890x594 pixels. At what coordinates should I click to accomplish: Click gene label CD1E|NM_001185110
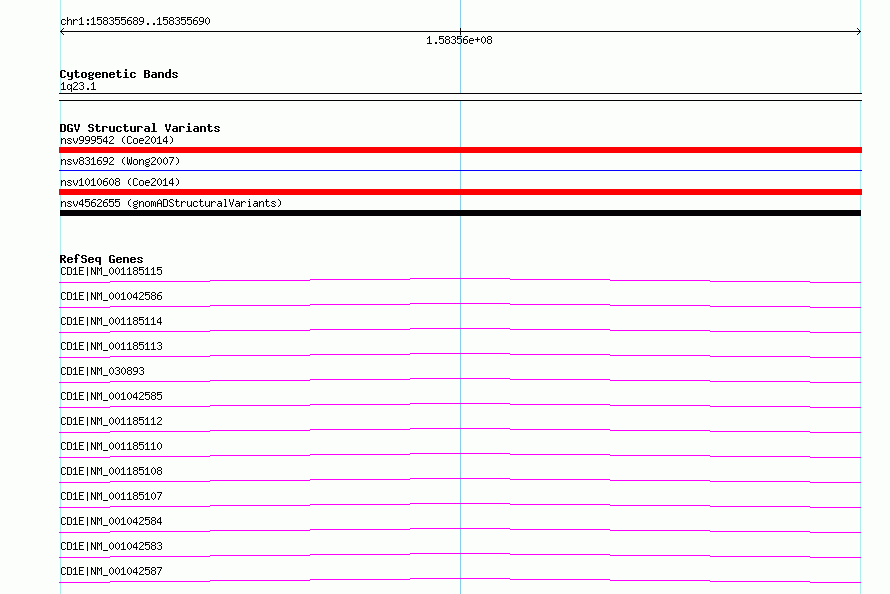pyautogui.click(x=111, y=446)
